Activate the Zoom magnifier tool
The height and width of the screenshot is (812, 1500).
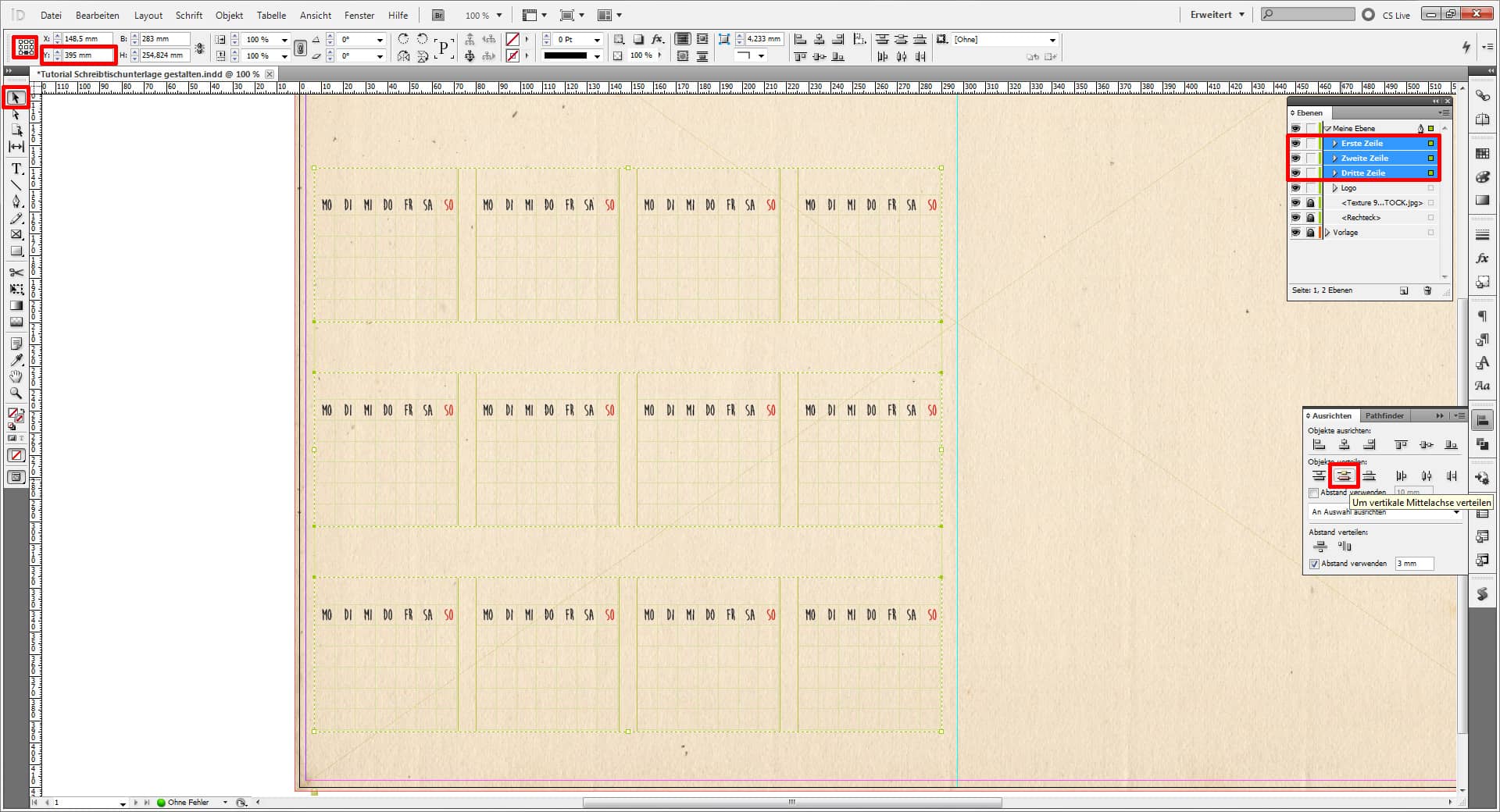click(16, 394)
